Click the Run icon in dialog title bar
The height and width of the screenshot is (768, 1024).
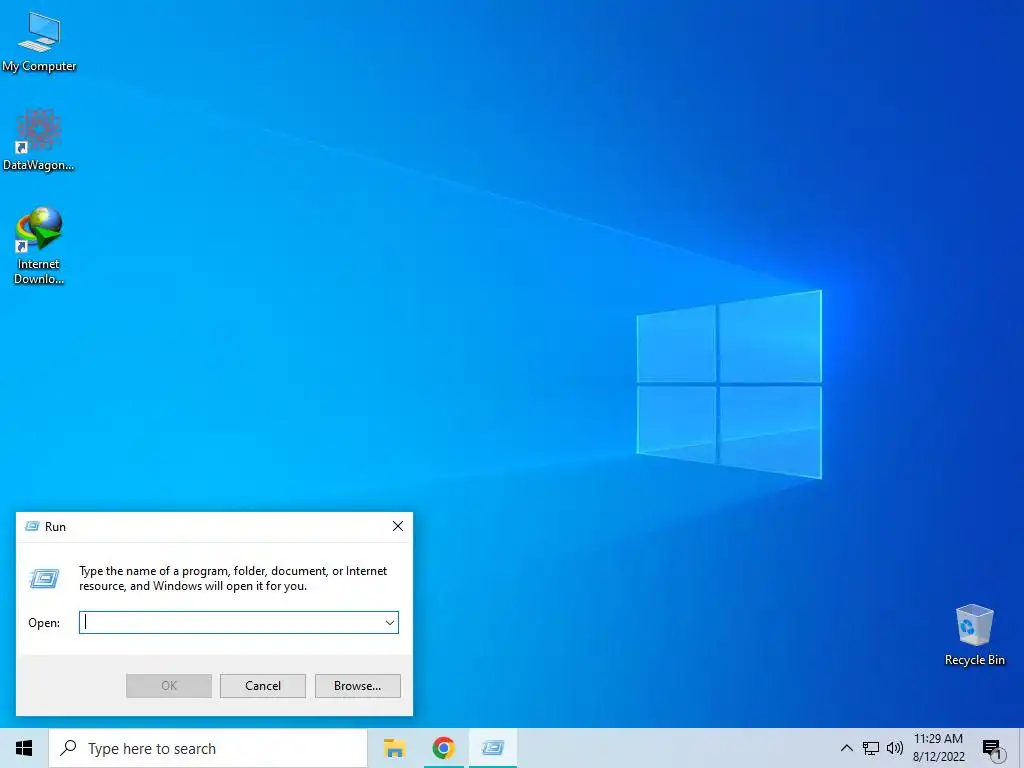(x=31, y=526)
